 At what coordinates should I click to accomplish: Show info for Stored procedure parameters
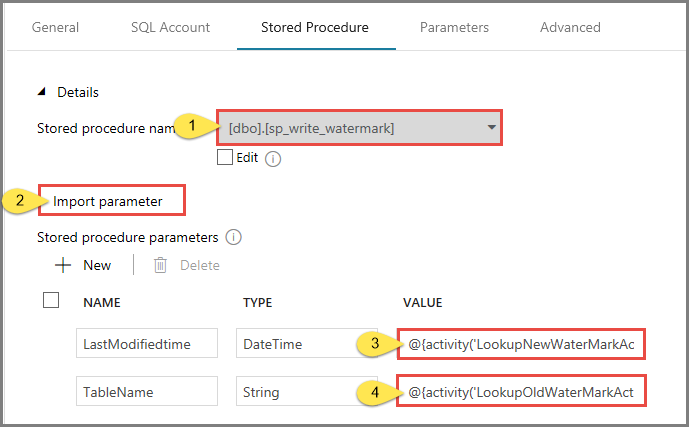pos(233,237)
